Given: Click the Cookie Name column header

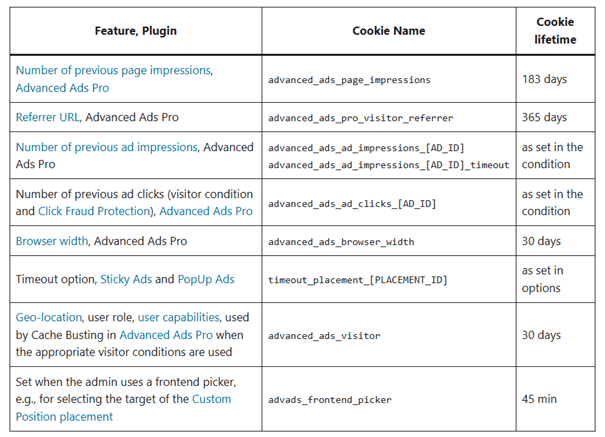Looking at the screenshot, I should click(390, 31).
